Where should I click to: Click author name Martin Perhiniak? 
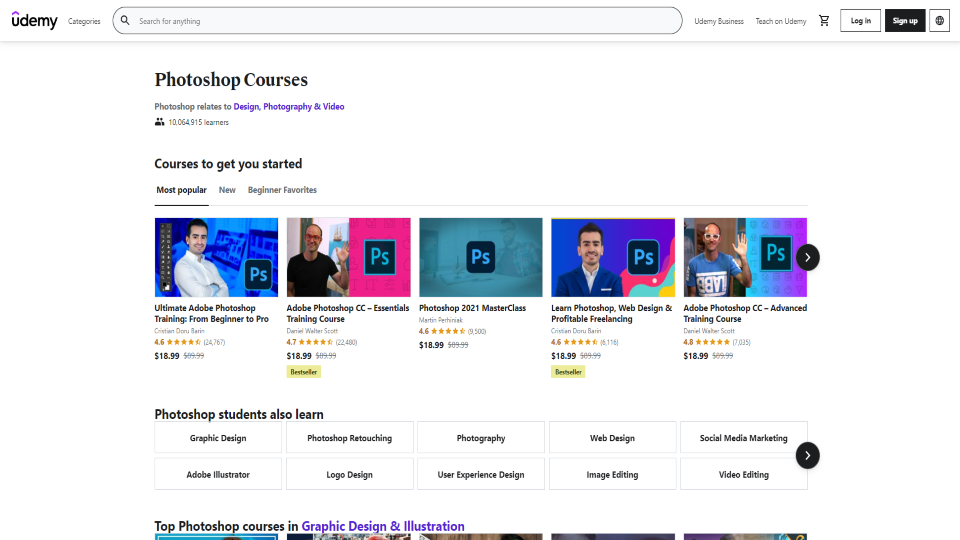(441, 320)
